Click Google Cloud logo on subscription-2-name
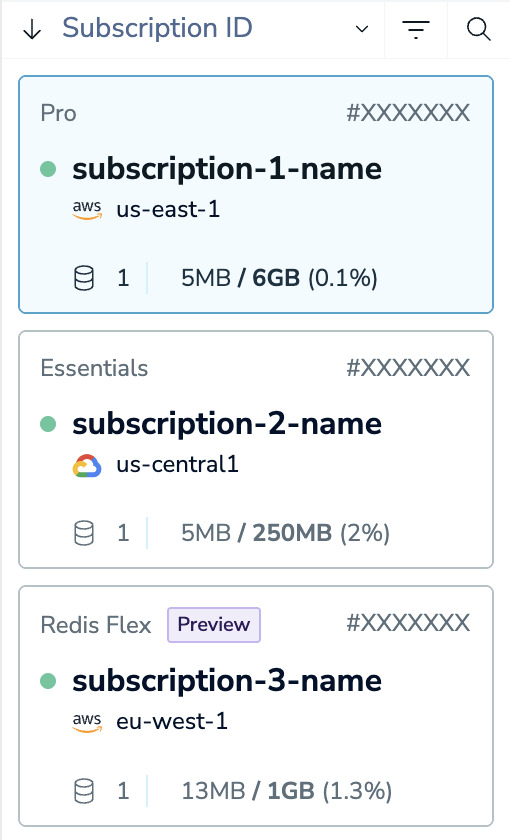This screenshot has height=840, width=510. click(87, 466)
